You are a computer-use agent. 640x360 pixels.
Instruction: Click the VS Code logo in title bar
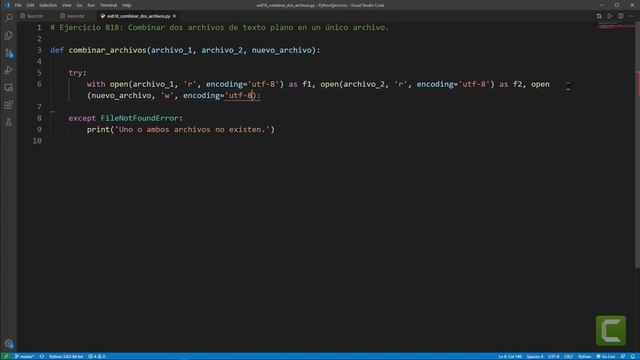pos(7,5)
